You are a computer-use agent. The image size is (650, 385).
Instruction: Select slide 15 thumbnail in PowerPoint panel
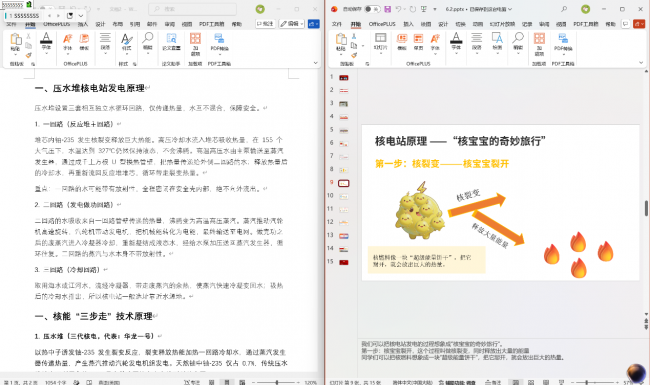pos(344,262)
